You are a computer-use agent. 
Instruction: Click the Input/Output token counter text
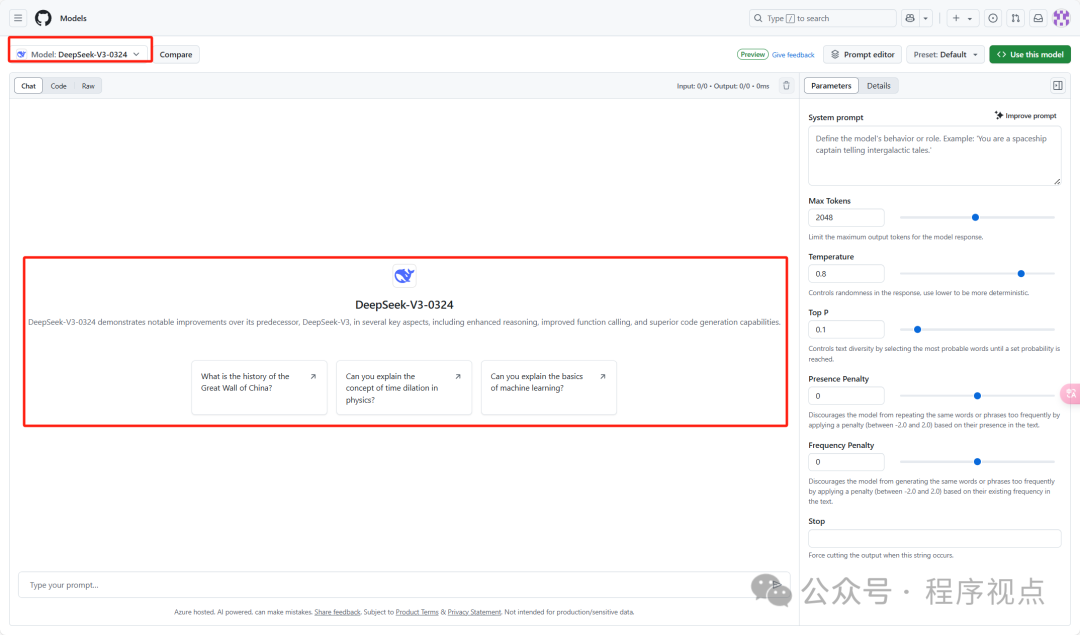723,86
